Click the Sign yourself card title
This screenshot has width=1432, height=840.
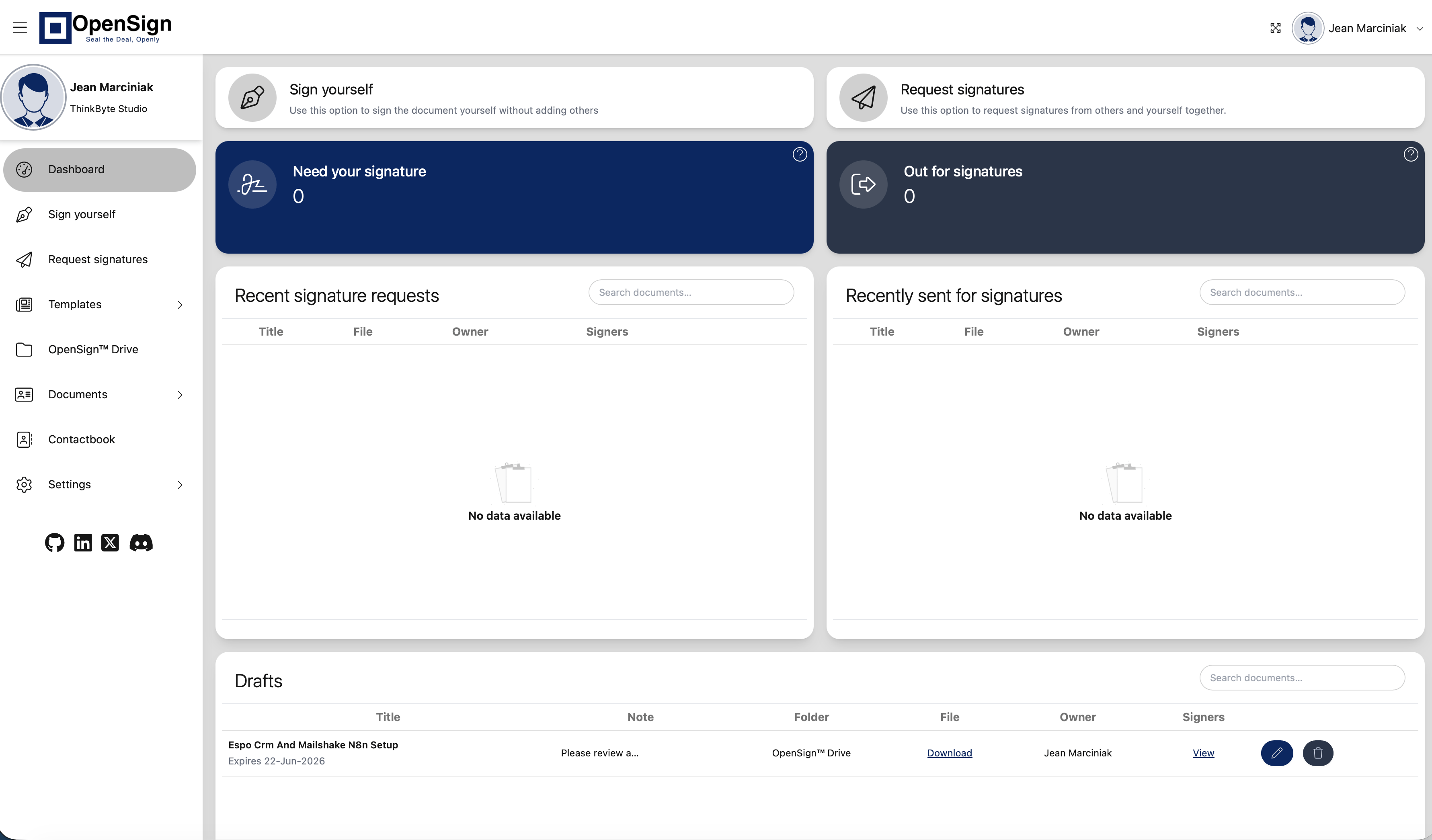(331, 89)
